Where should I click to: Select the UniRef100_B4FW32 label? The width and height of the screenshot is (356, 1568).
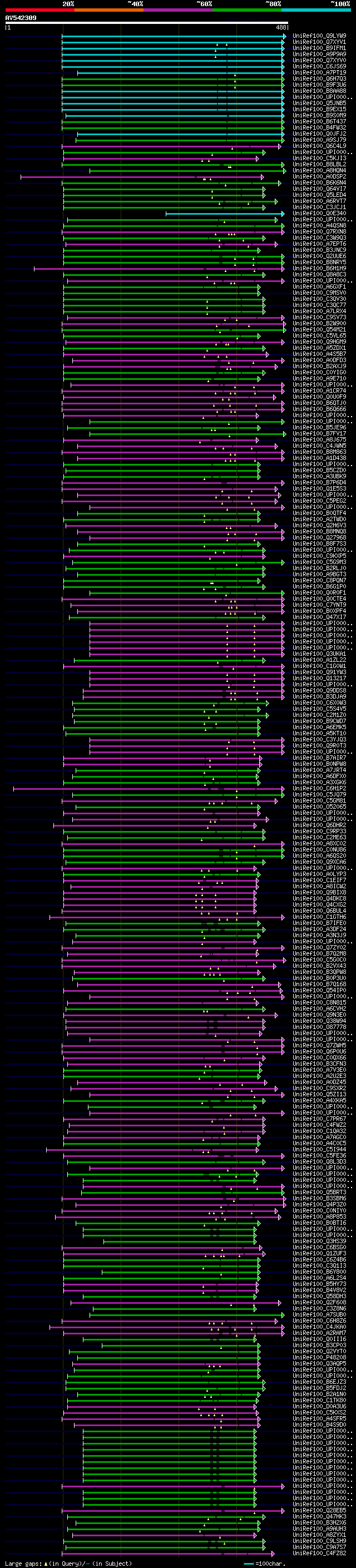click(319, 128)
